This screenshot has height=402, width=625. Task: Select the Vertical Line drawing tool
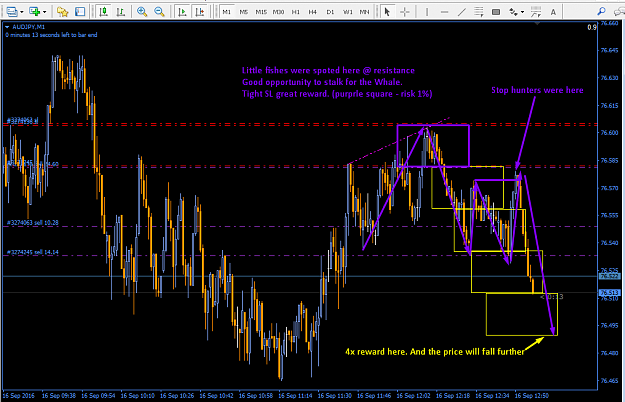pyautogui.click(x=427, y=12)
